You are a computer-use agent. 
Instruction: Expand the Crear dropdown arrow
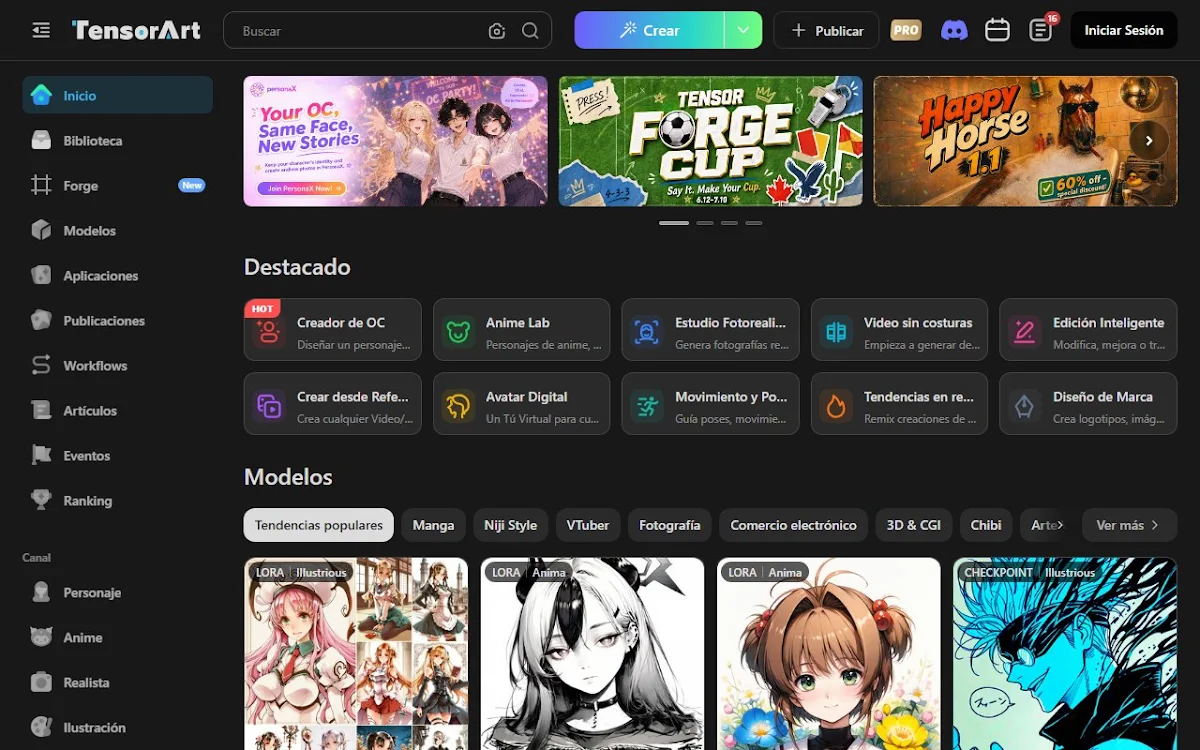743,30
